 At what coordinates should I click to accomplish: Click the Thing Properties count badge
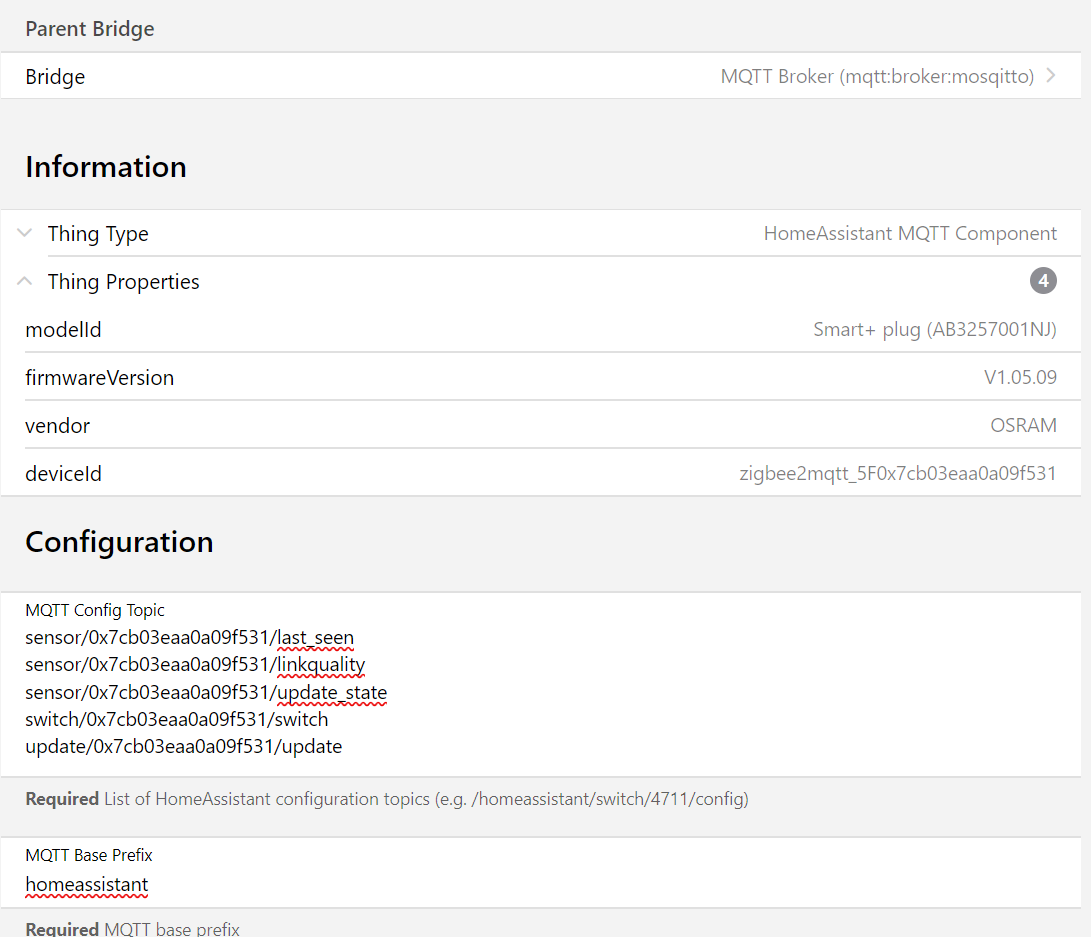click(x=1043, y=282)
